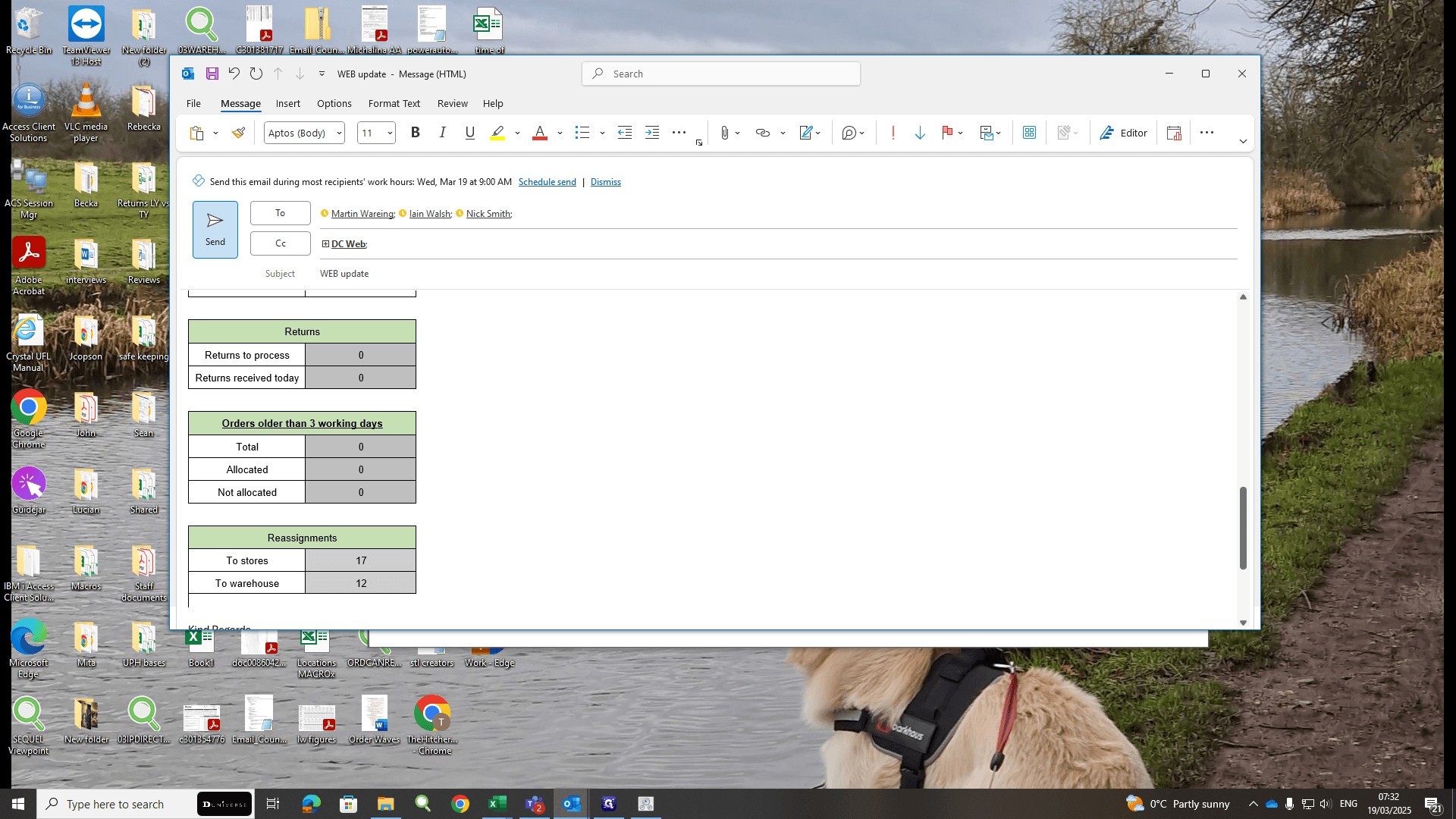Open highlight color dropdown arrow
The height and width of the screenshot is (819, 1456).
pos(517,133)
